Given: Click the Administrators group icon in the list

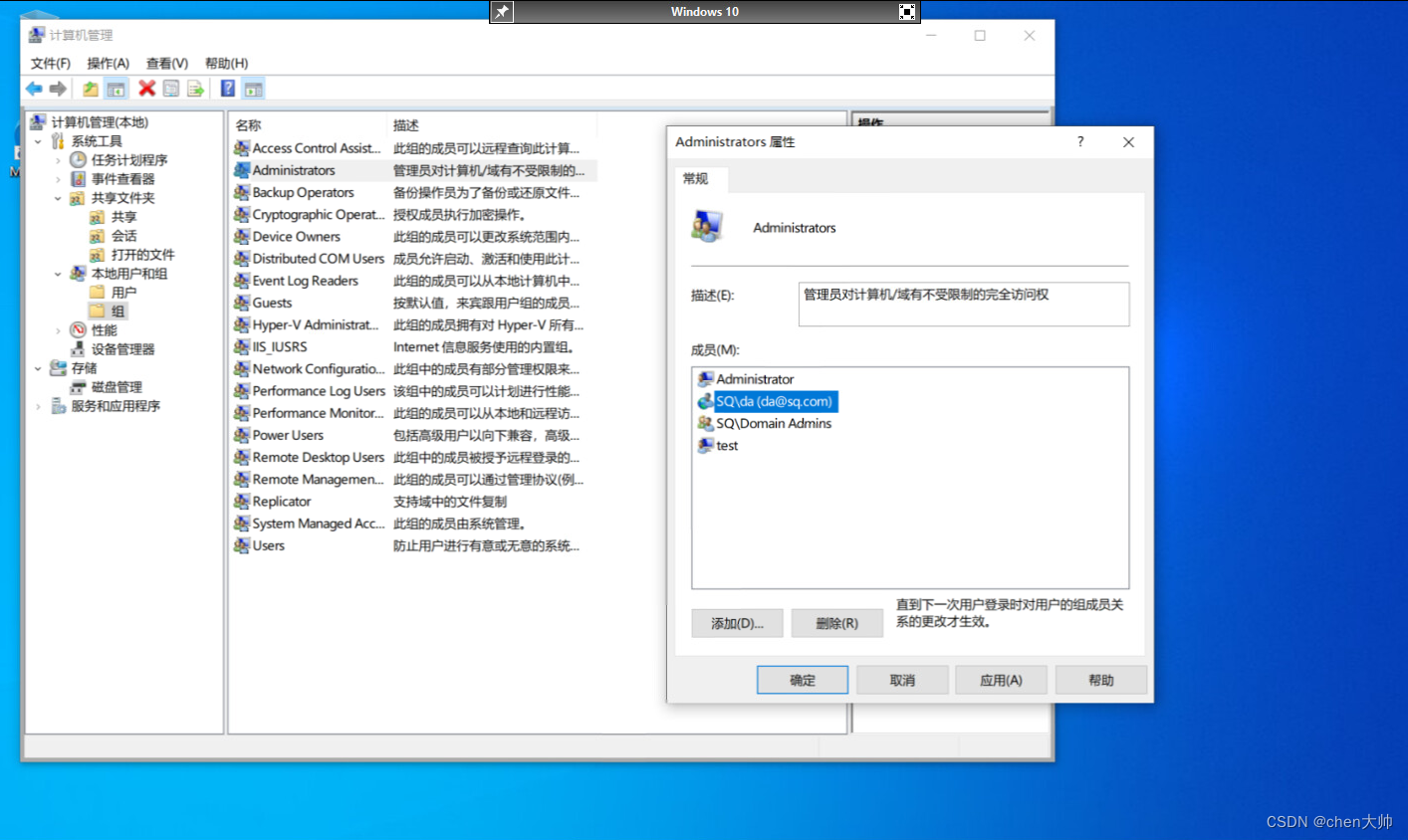Looking at the screenshot, I should point(242,170).
